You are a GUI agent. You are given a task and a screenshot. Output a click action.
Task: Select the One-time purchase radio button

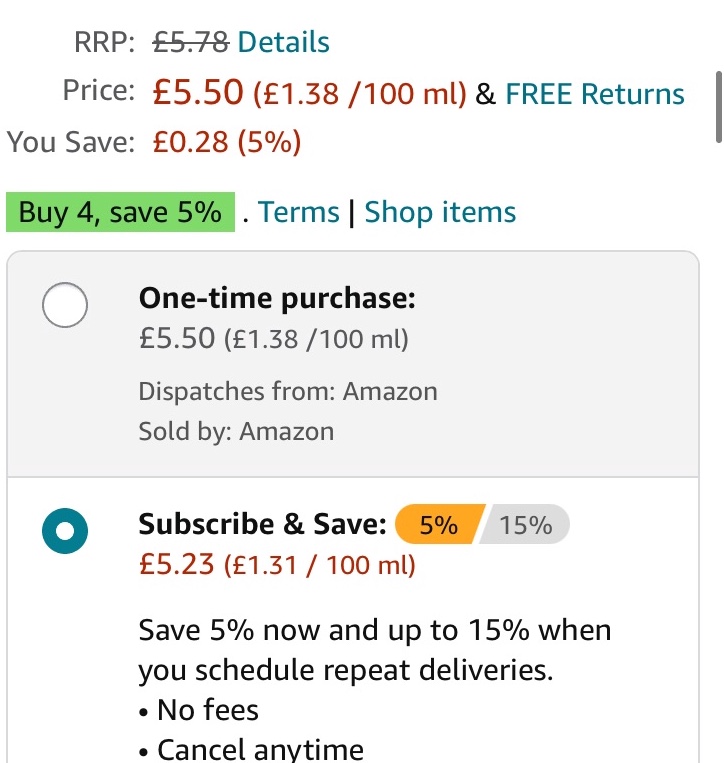[65, 305]
